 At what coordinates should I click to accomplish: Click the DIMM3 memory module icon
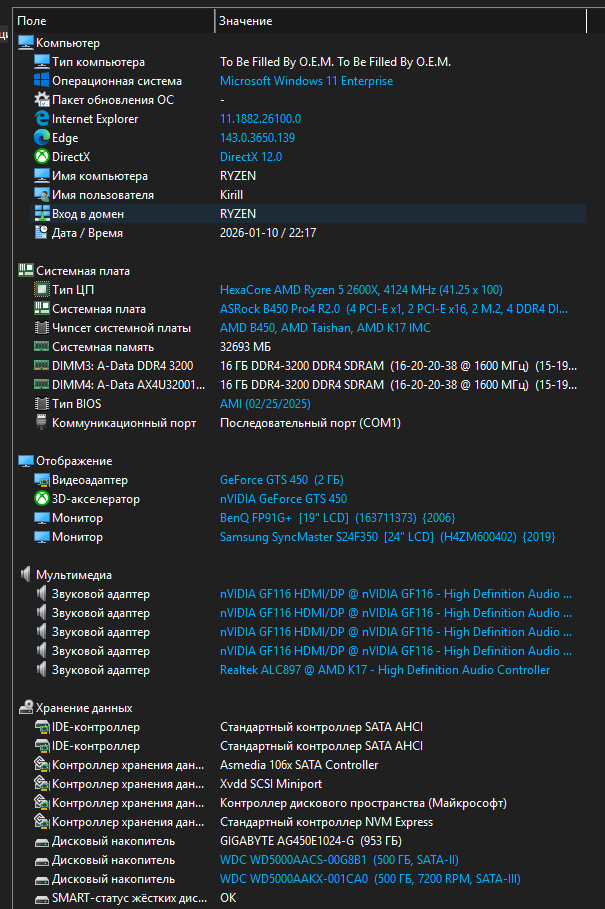tap(42, 366)
